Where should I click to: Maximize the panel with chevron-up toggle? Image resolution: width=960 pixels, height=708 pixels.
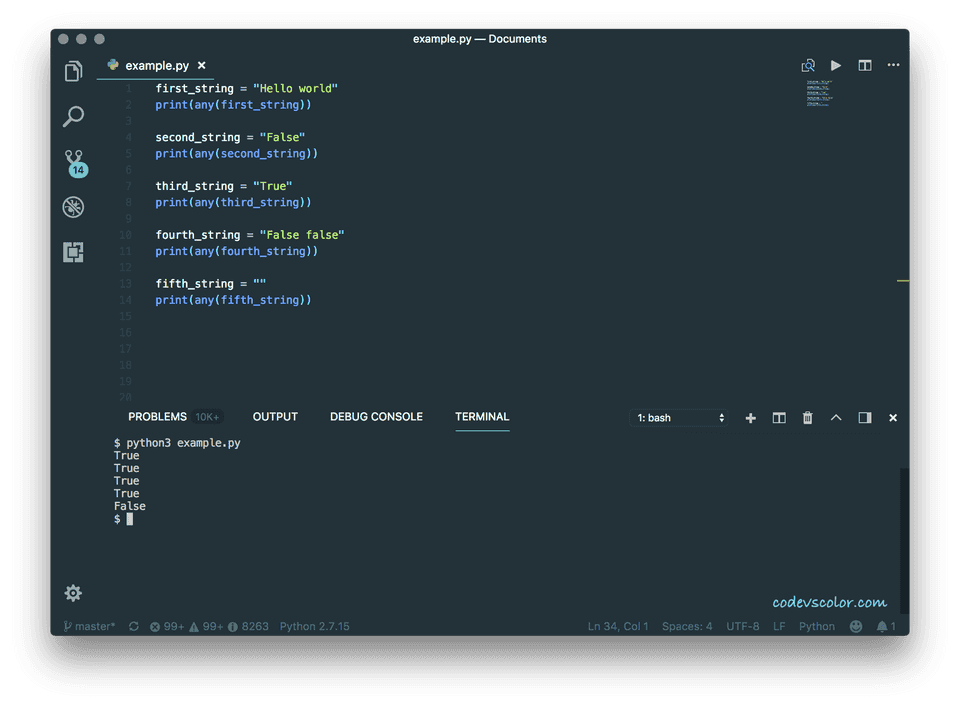(836, 418)
